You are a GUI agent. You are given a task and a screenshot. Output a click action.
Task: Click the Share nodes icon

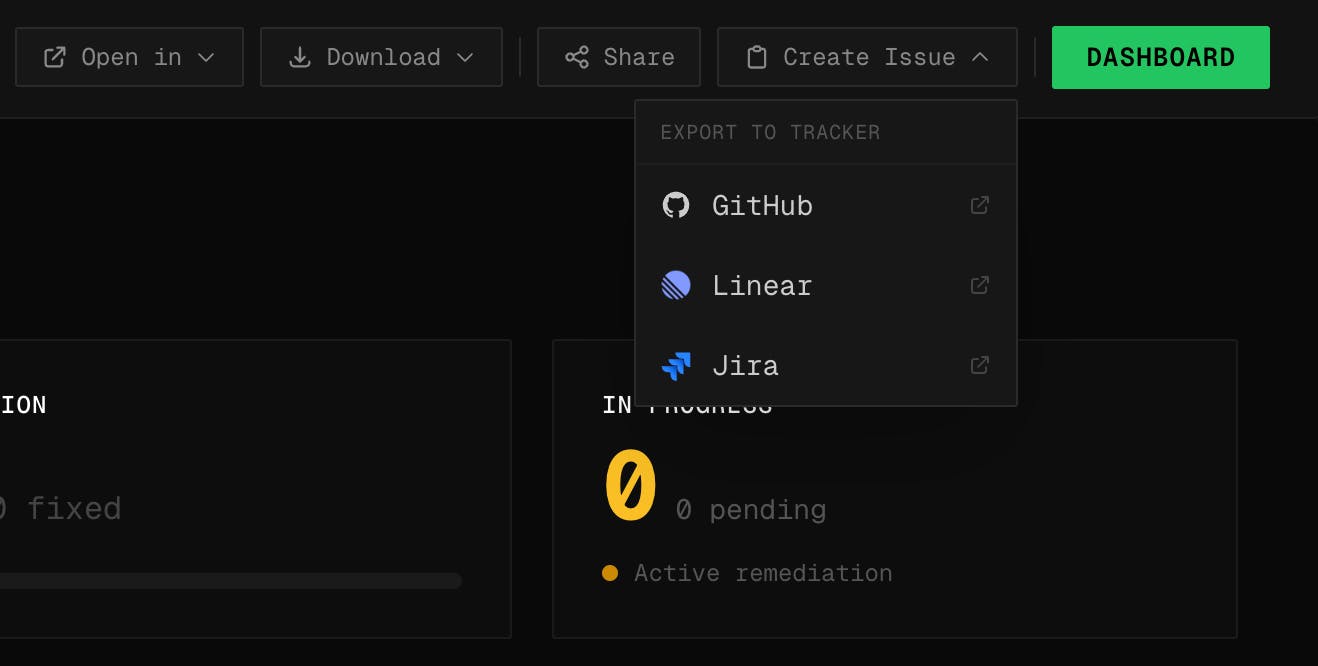[577, 57]
